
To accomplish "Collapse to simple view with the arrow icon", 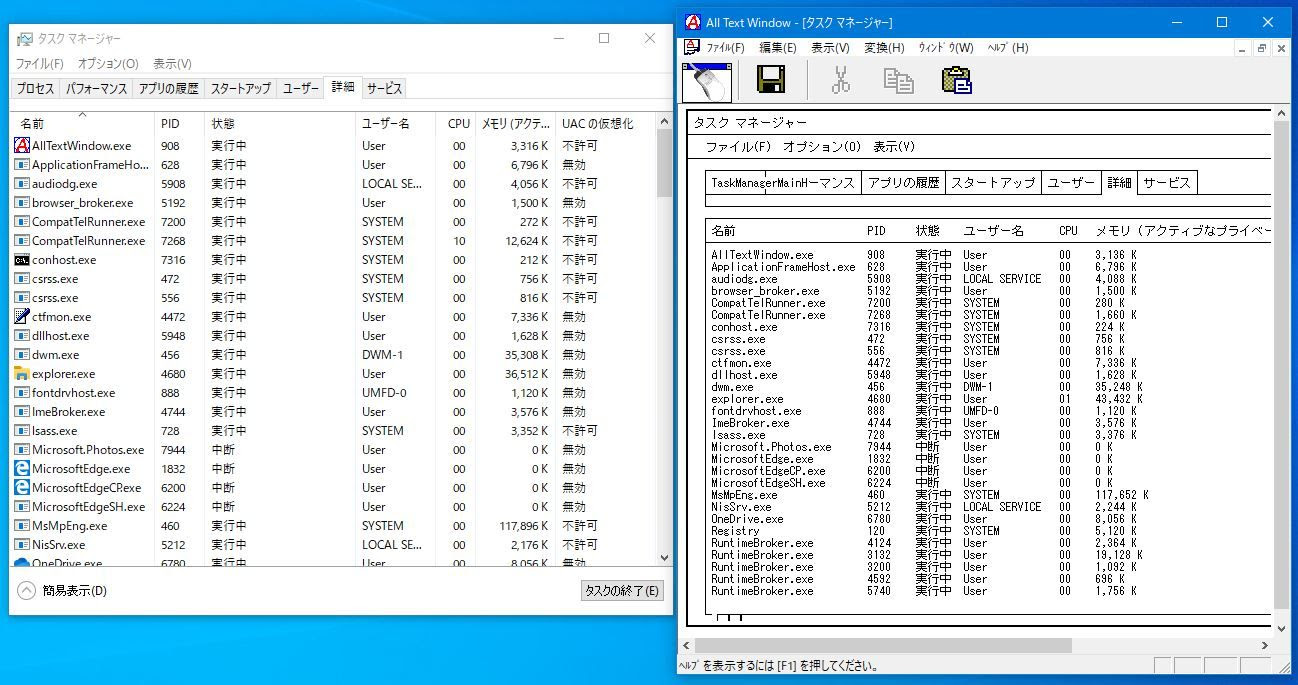I will pos(27,590).
